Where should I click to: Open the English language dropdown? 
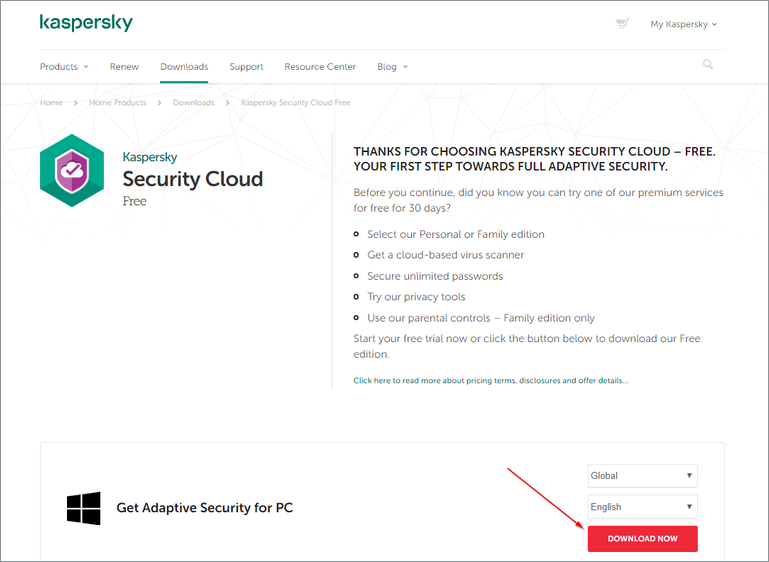coord(642,507)
